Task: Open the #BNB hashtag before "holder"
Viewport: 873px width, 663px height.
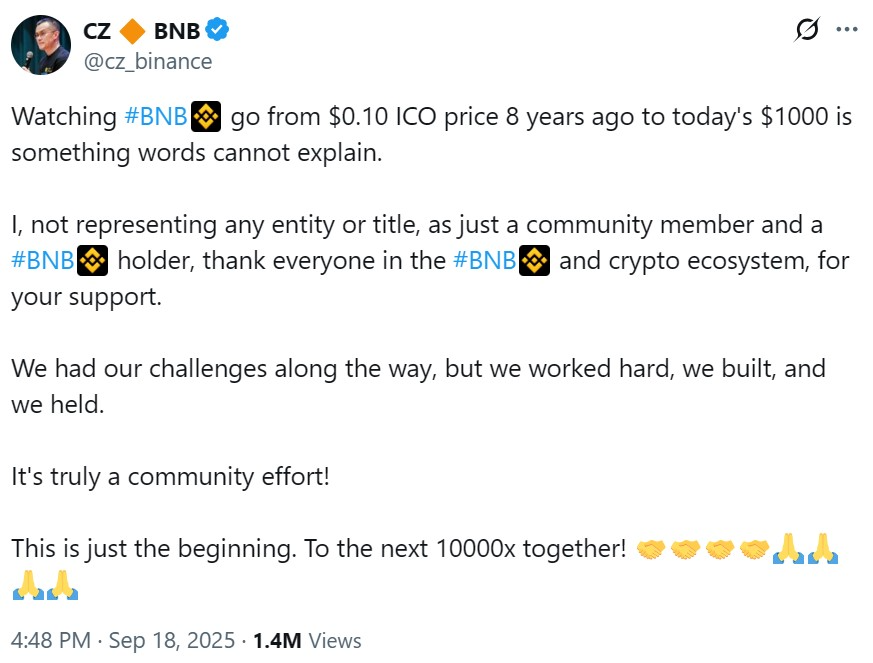Action: [43, 262]
